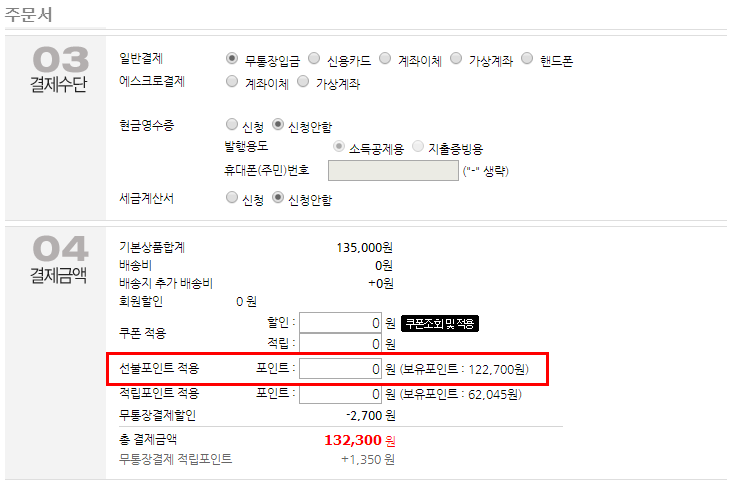Click the coupon 적립 amount field
730x487 pixels.
(340, 344)
